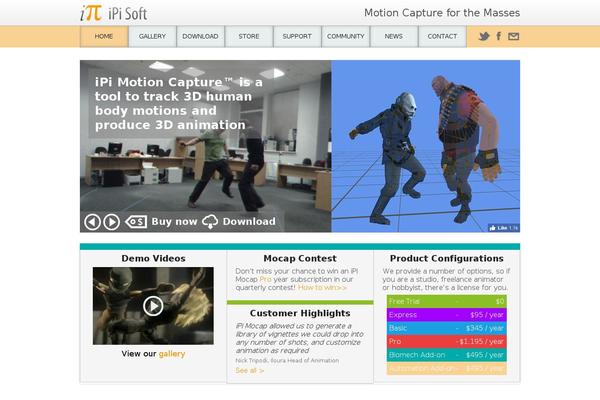The image size is (600, 400).
Task: Click the iPi Motion Capture banner headline
Action: (179, 103)
